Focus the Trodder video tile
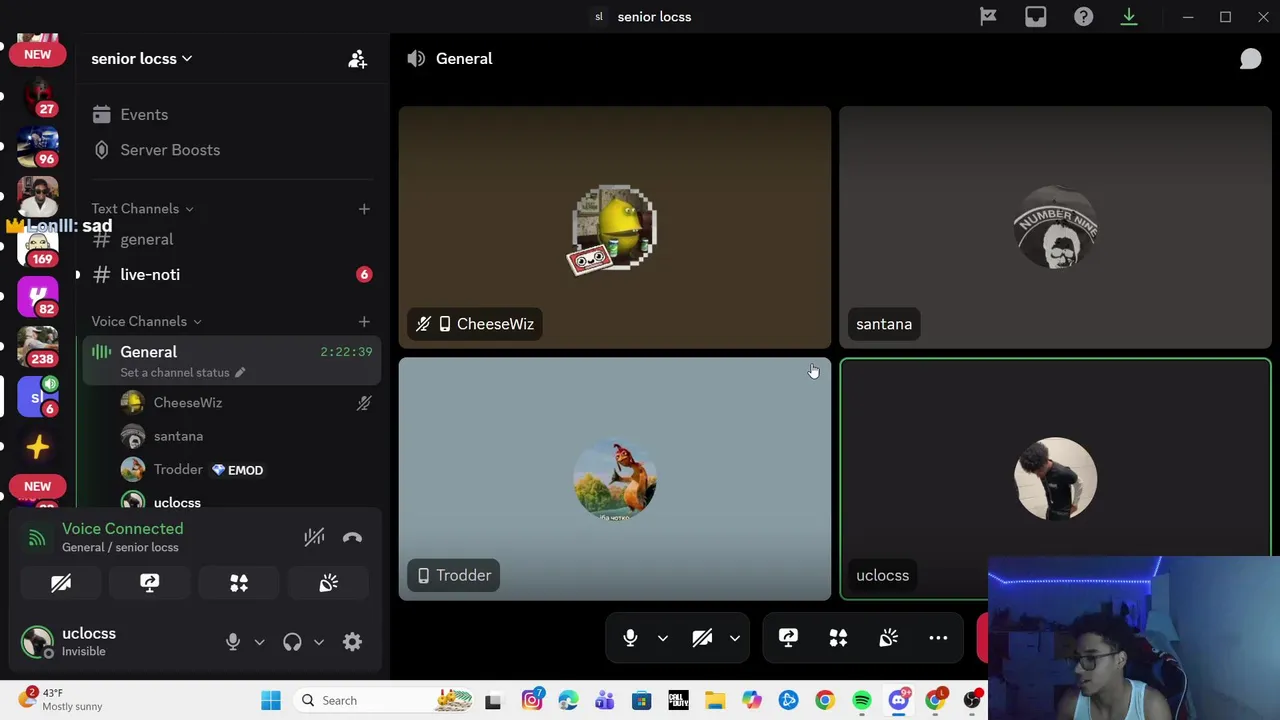This screenshot has height=720, width=1280. point(615,479)
